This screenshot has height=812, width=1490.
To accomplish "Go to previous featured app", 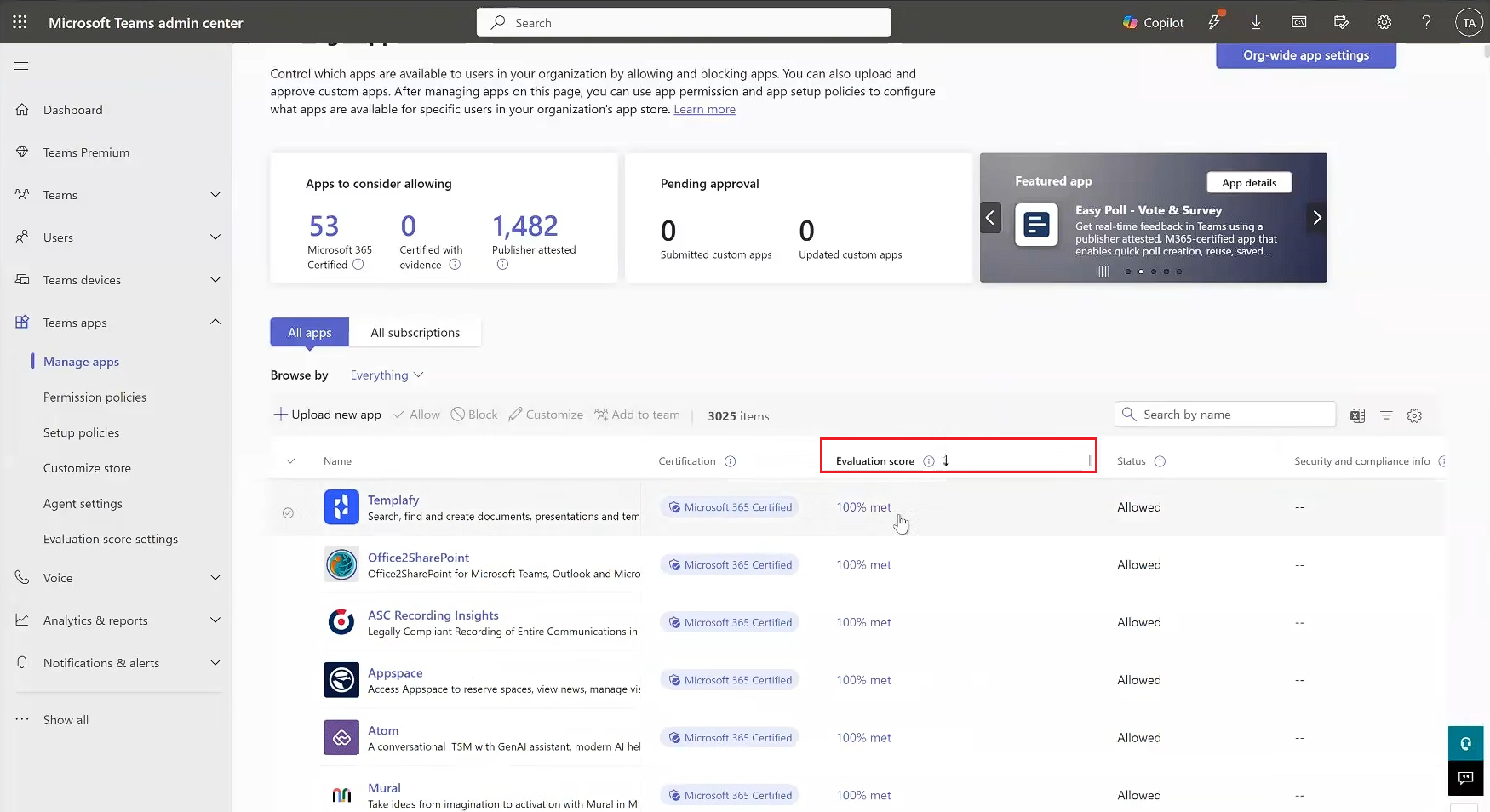I will click(x=989, y=218).
